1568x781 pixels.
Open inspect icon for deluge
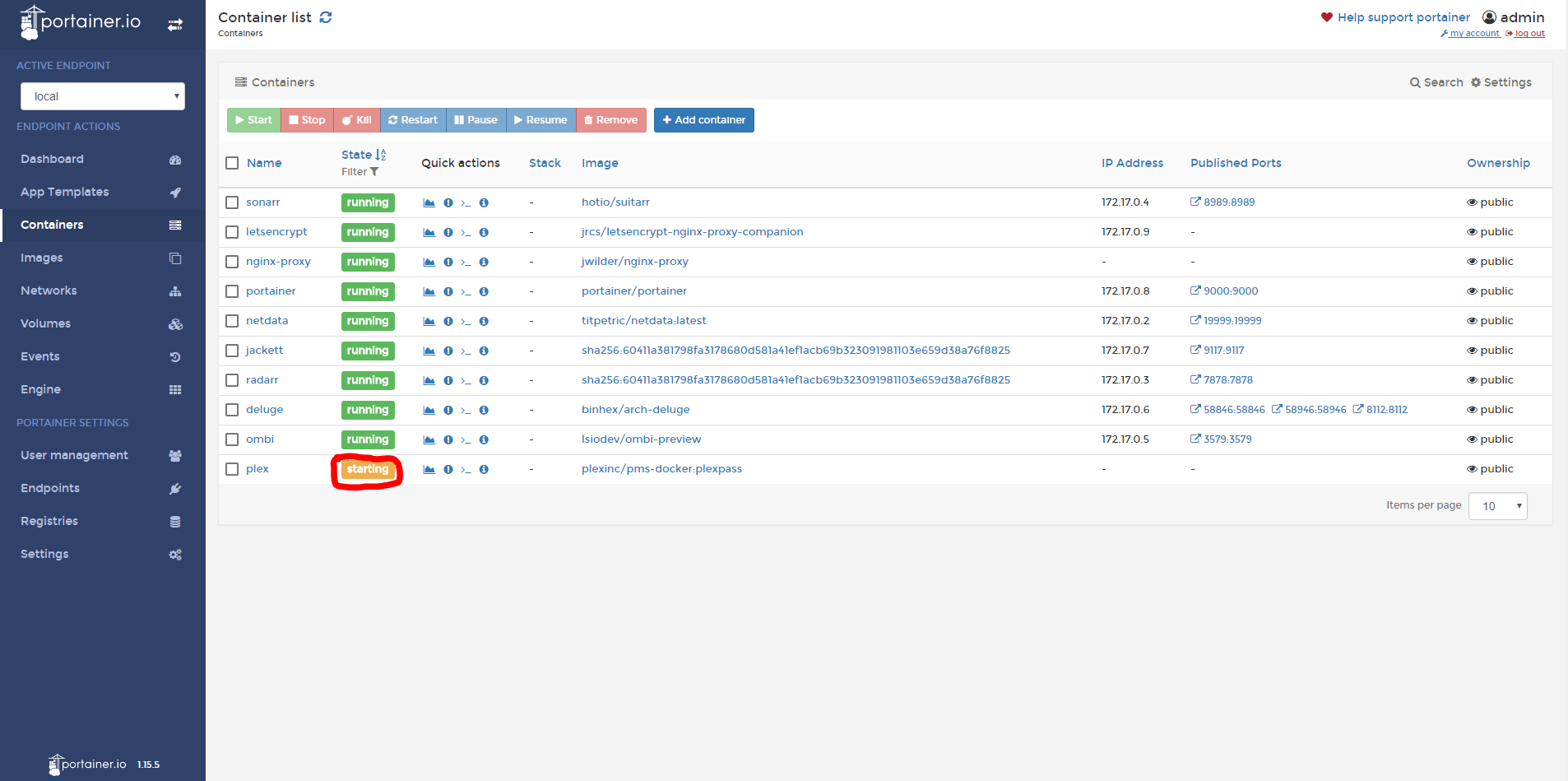pyautogui.click(x=484, y=410)
